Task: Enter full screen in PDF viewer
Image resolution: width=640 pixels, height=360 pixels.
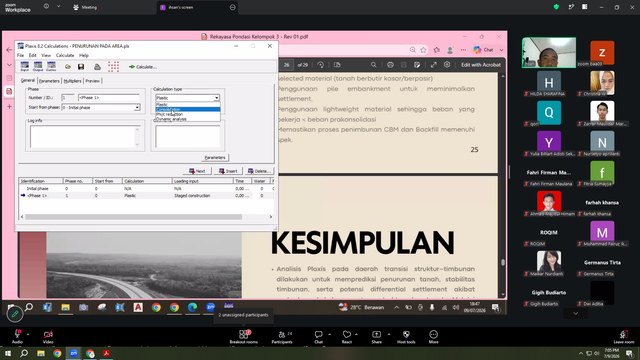Action: 433,65
